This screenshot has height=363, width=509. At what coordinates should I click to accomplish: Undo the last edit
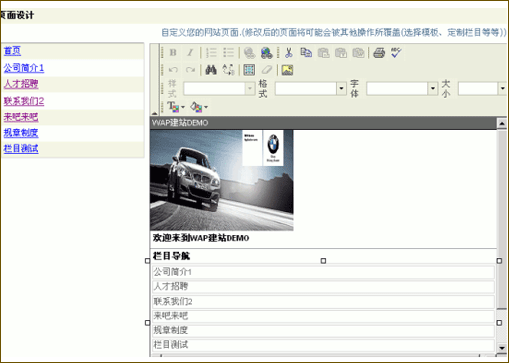click(x=173, y=70)
